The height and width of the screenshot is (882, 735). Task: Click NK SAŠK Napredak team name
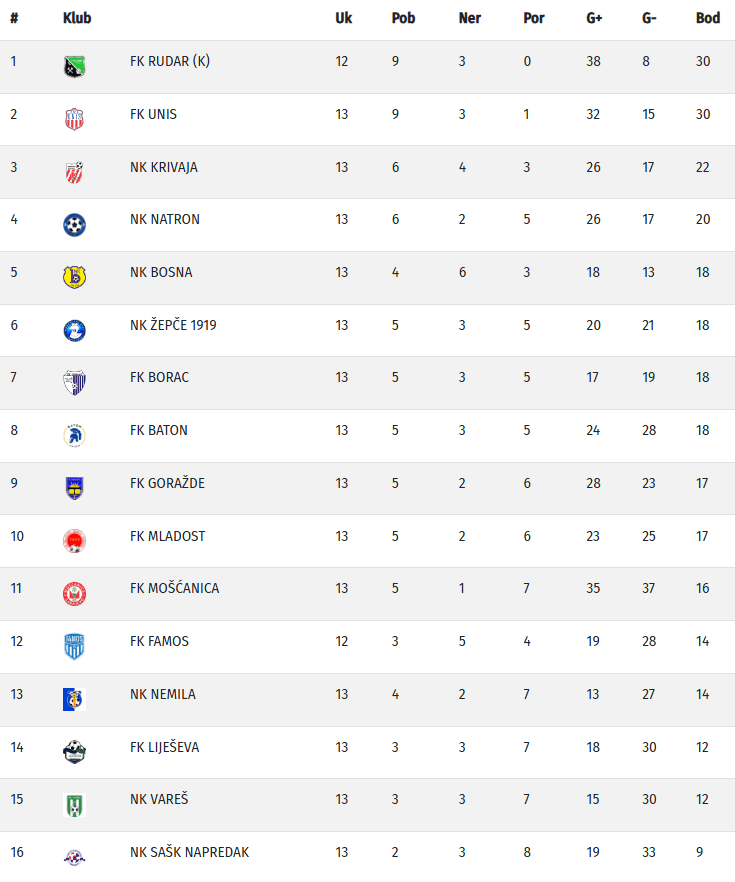(x=189, y=852)
